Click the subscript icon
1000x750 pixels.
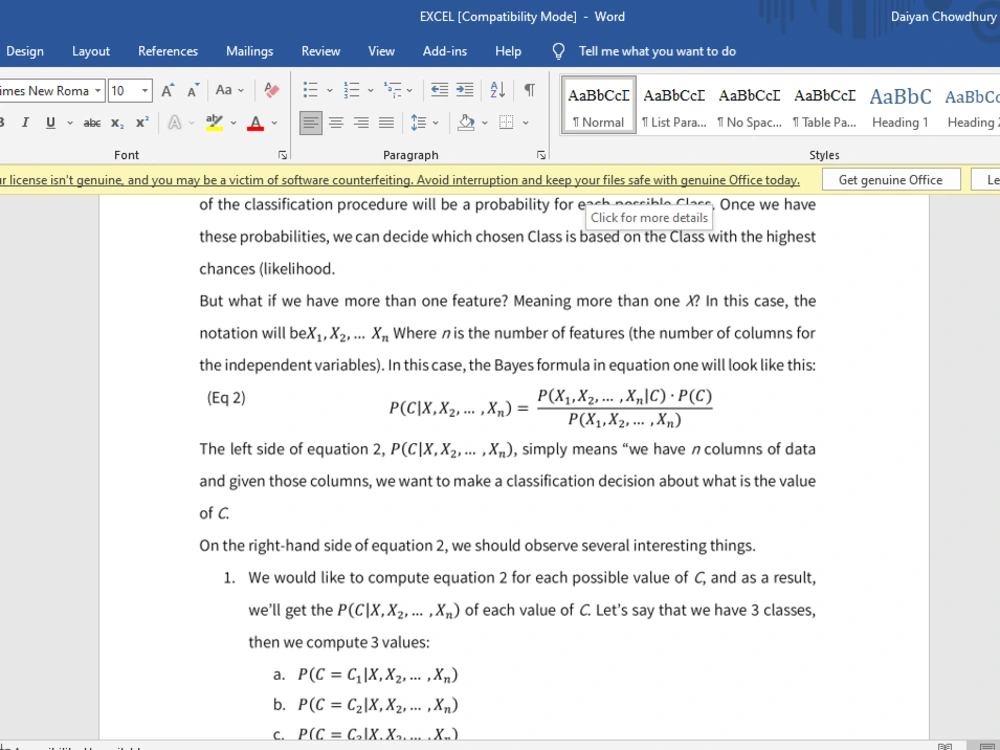[x=117, y=121]
